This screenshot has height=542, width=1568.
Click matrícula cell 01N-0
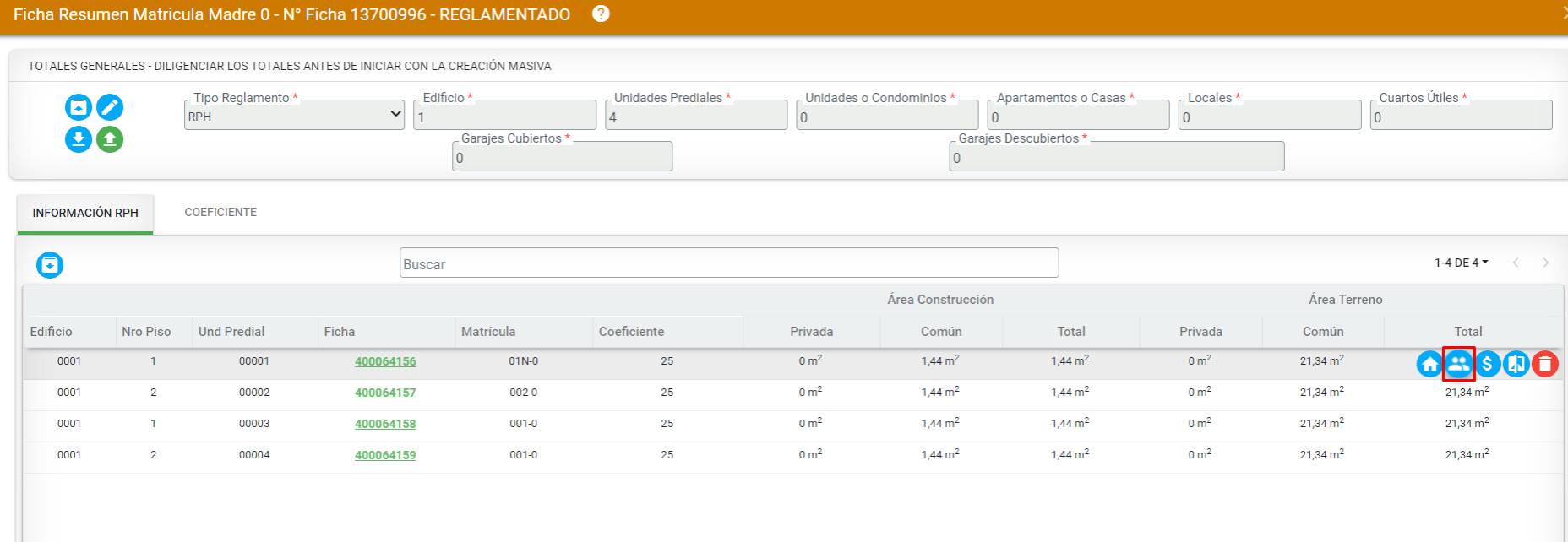pos(524,361)
